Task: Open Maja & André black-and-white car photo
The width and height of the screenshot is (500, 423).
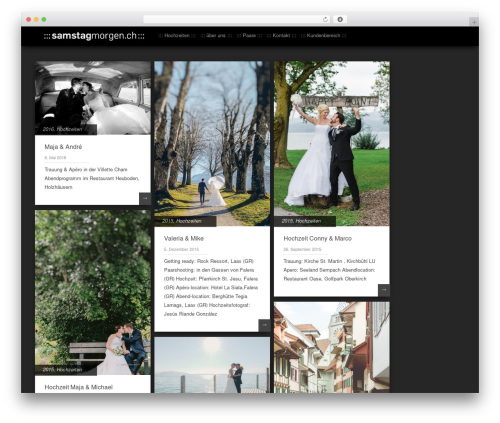Action: point(93,98)
